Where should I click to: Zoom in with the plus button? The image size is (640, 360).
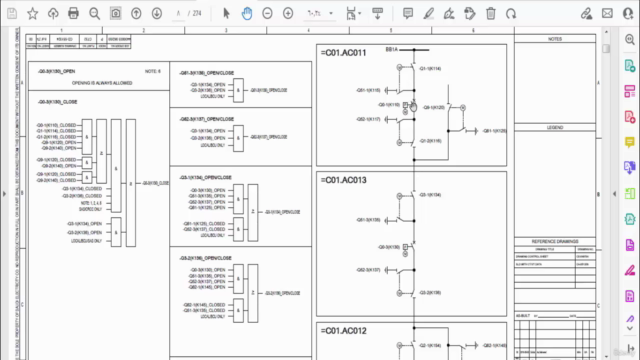click(288, 13)
